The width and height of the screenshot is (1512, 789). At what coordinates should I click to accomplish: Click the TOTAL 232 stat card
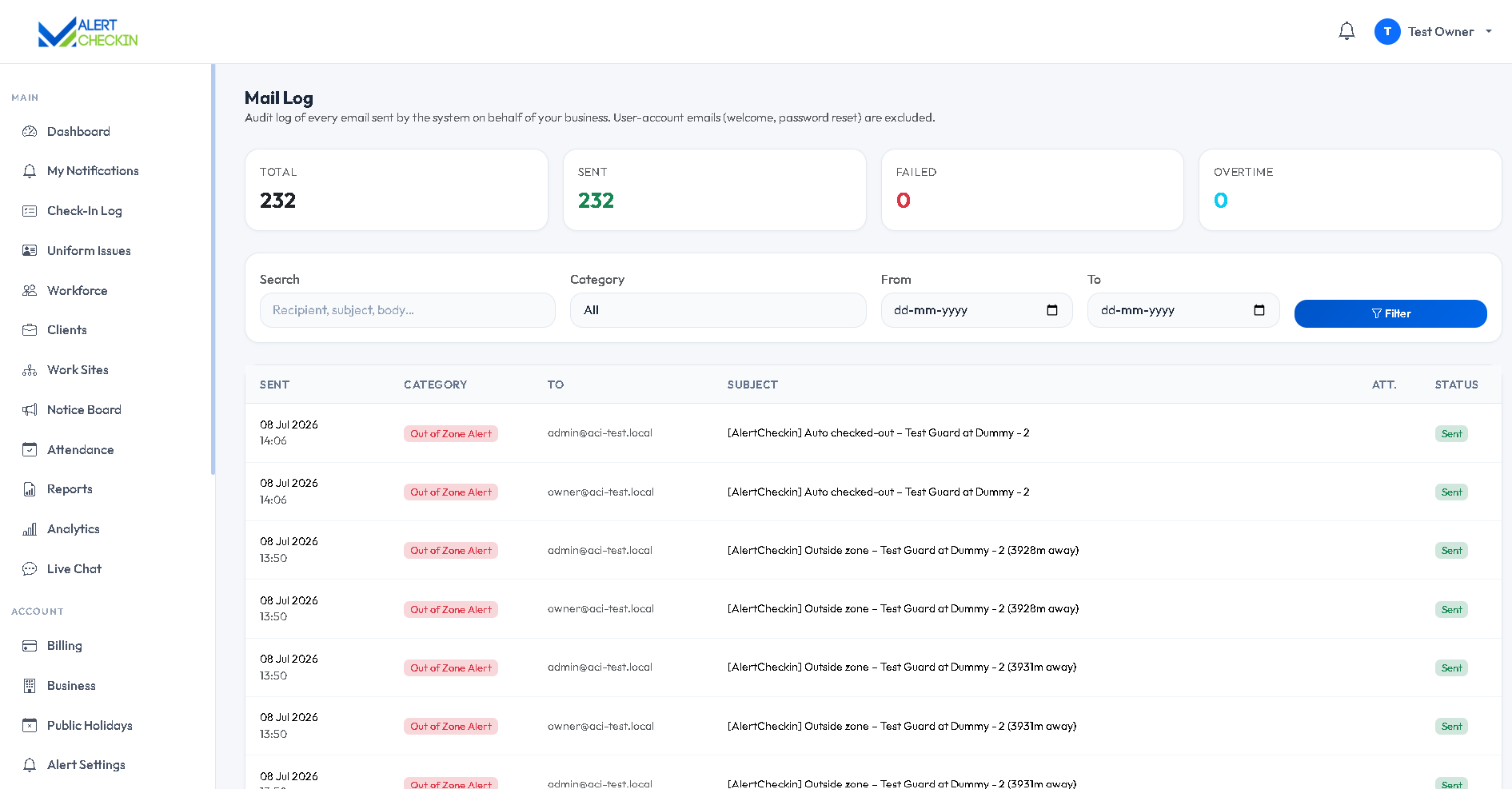pyautogui.click(x=397, y=190)
